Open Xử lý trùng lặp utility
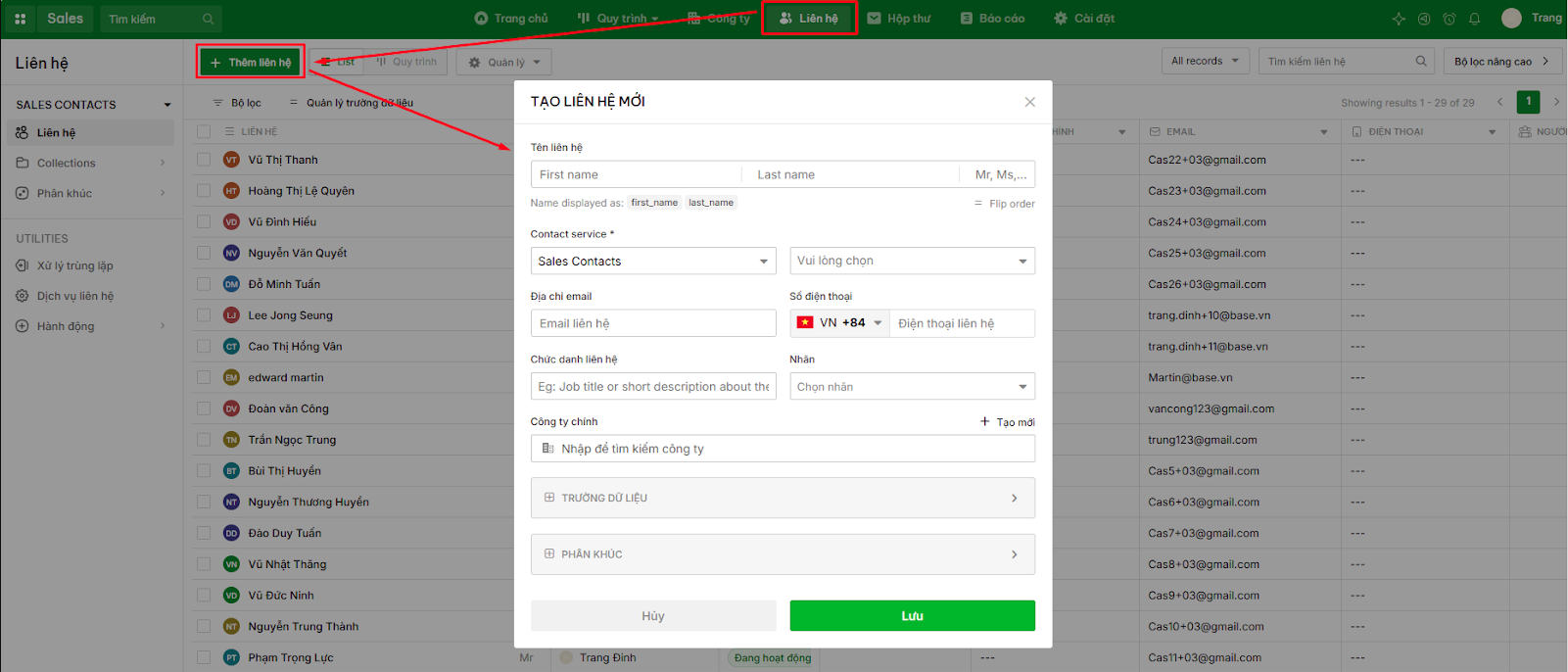Screen dimensions: 1568x672 [74, 265]
